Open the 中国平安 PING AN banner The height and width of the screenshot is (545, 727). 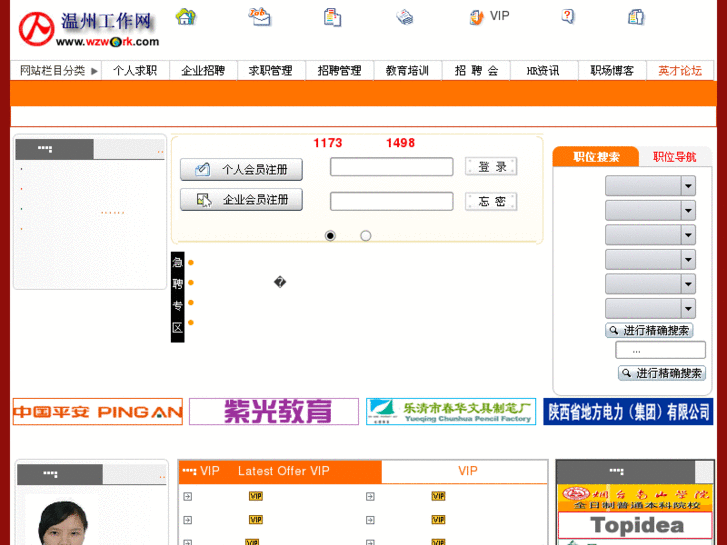click(98, 411)
